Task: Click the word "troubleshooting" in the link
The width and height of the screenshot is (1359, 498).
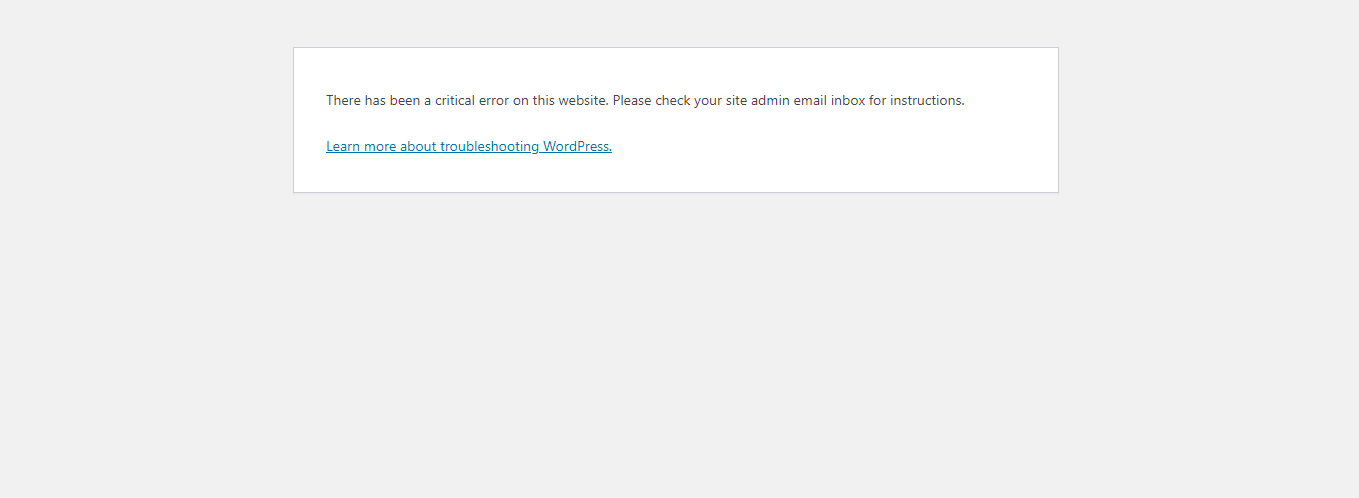Action: pos(489,146)
